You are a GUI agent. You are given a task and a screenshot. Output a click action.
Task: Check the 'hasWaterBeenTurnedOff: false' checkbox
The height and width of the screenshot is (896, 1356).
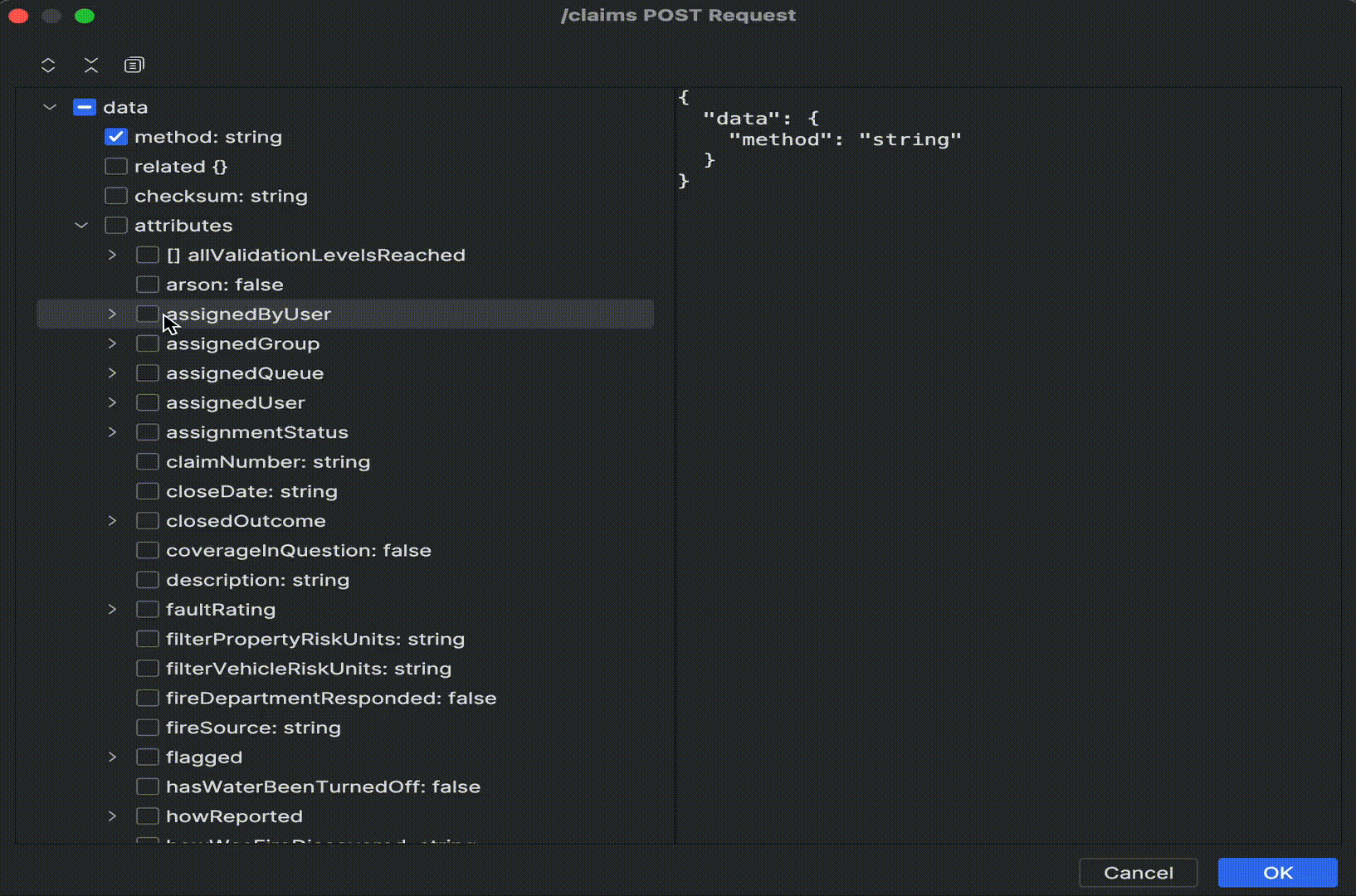click(x=148, y=786)
